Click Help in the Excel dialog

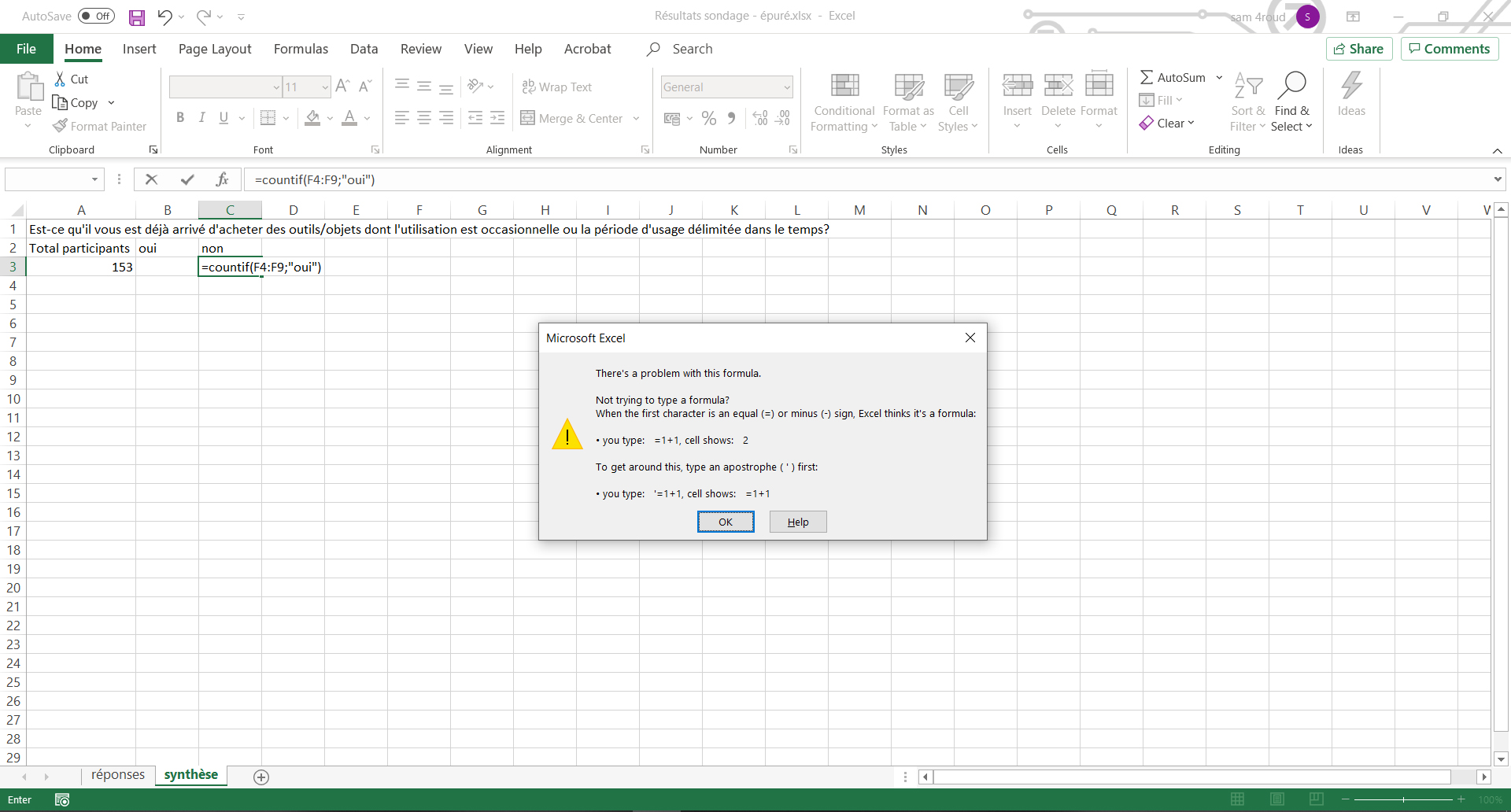tap(798, 522)
